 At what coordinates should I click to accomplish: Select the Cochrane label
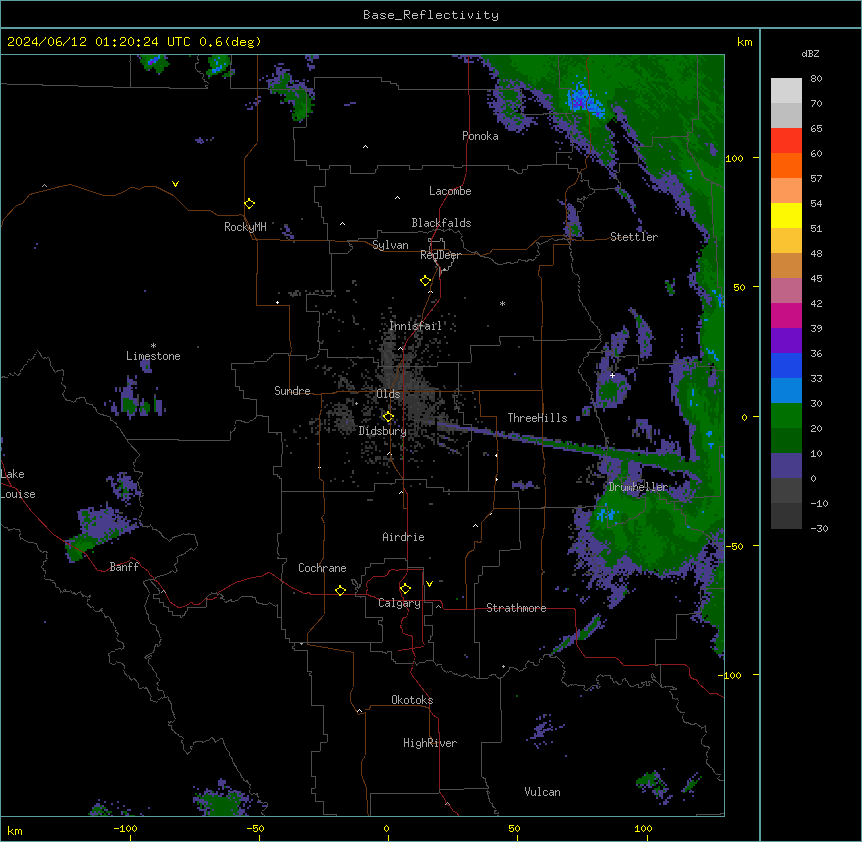pos(322,568)
